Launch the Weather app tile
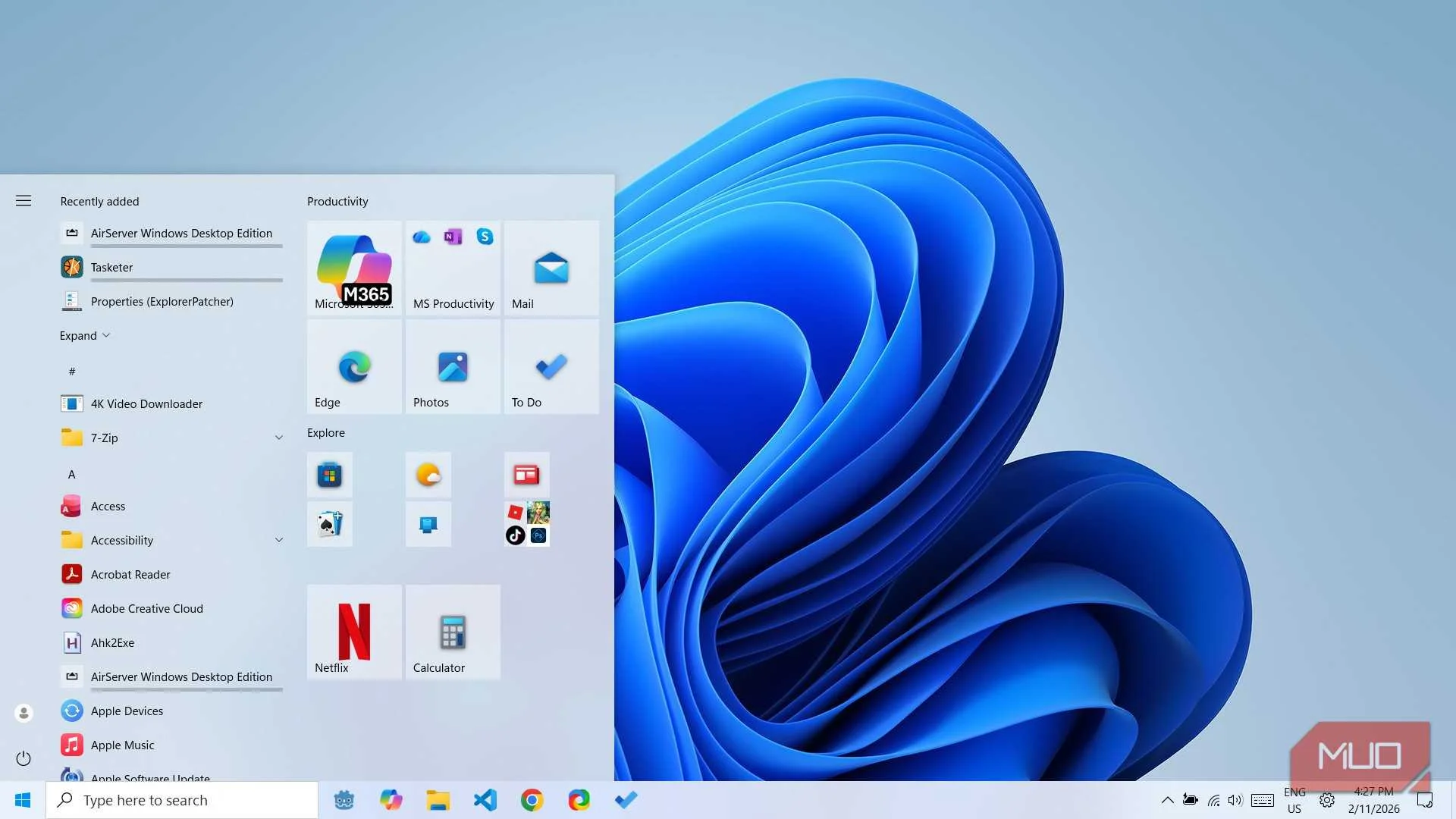Image resolution: width=1456 pixels, height=819 pixels. [x=428, y=475]
